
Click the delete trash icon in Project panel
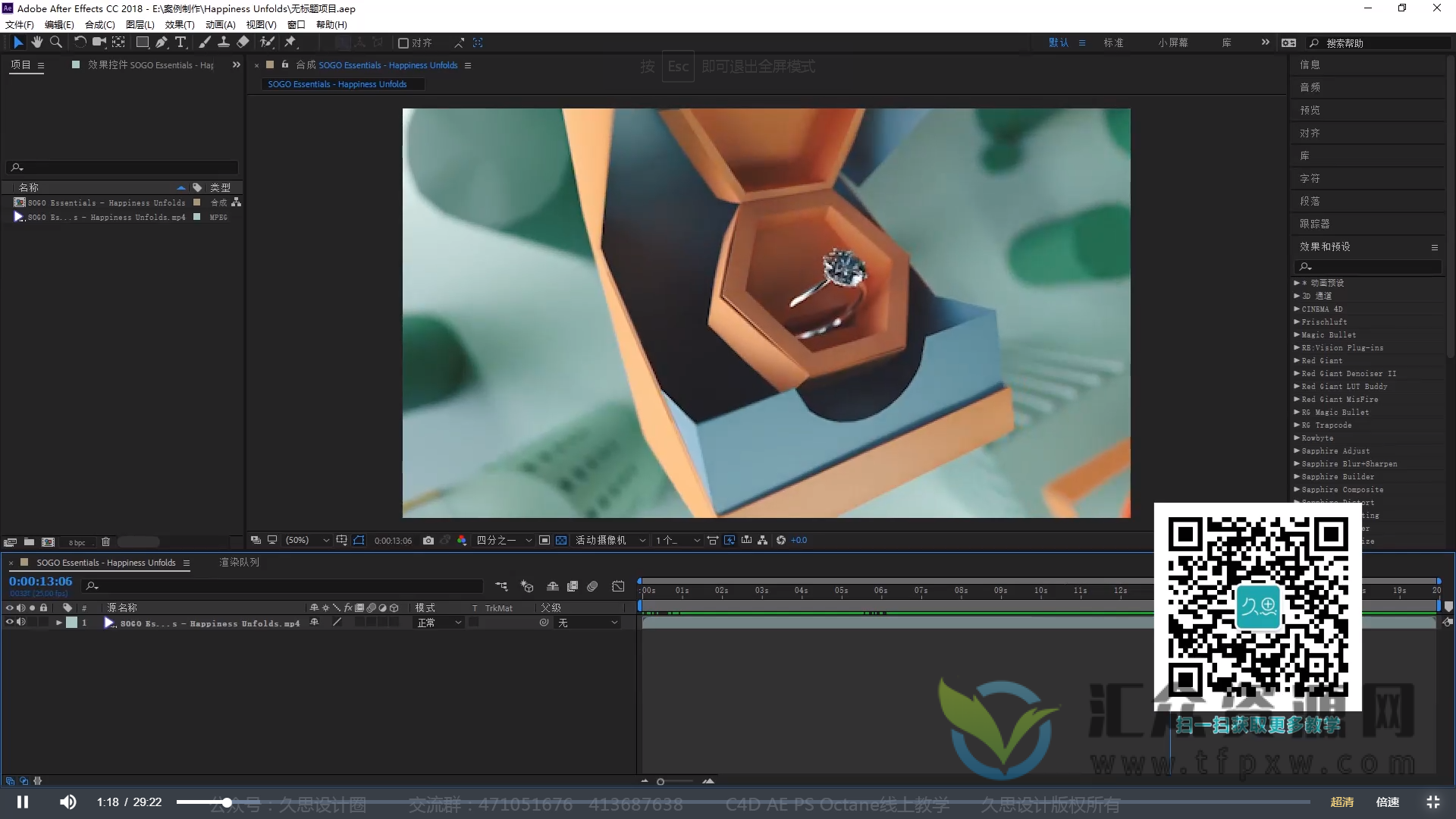(x=105, y=541)
